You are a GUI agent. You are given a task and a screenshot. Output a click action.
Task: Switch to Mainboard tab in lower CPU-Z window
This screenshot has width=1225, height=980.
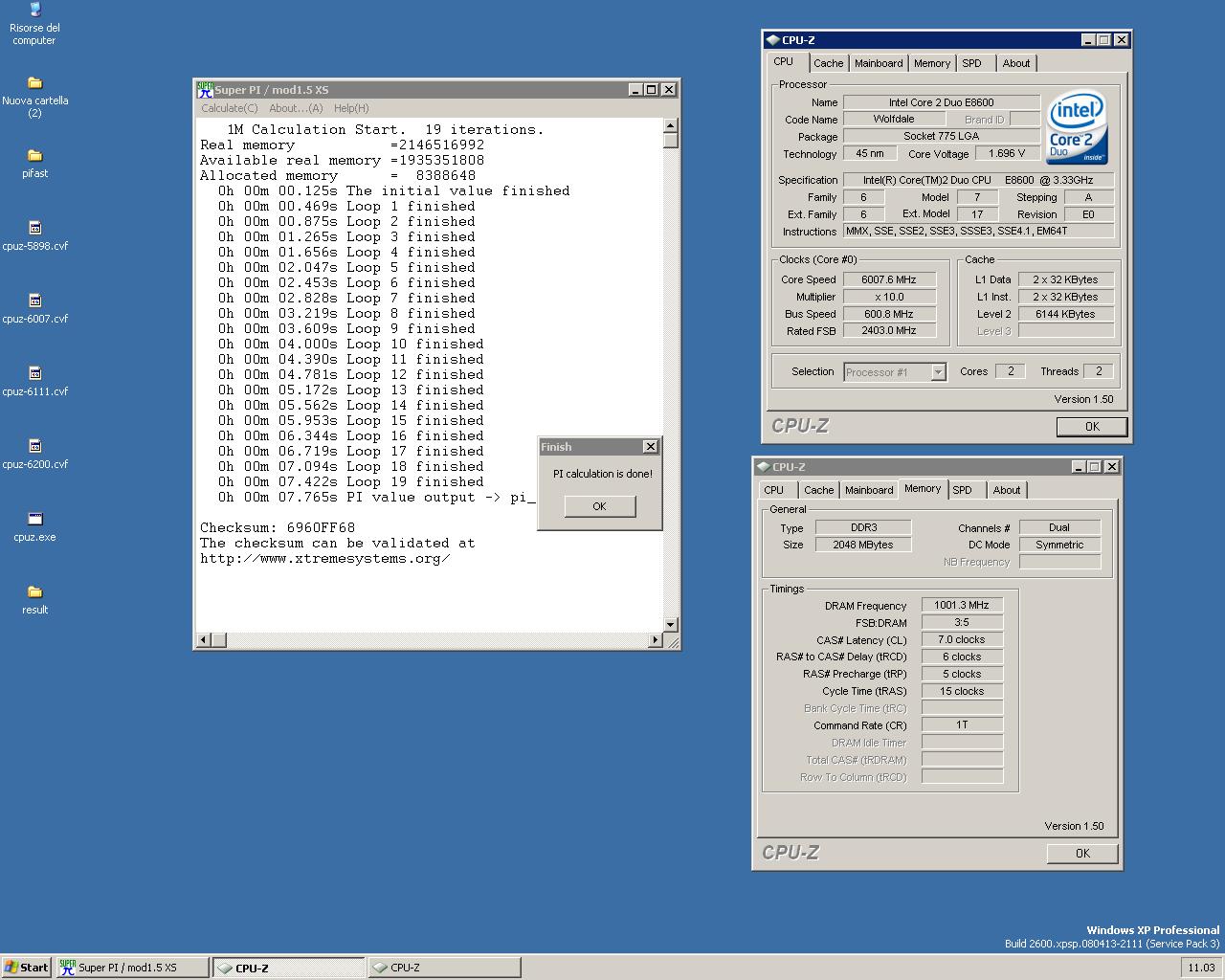coord(869,490)
